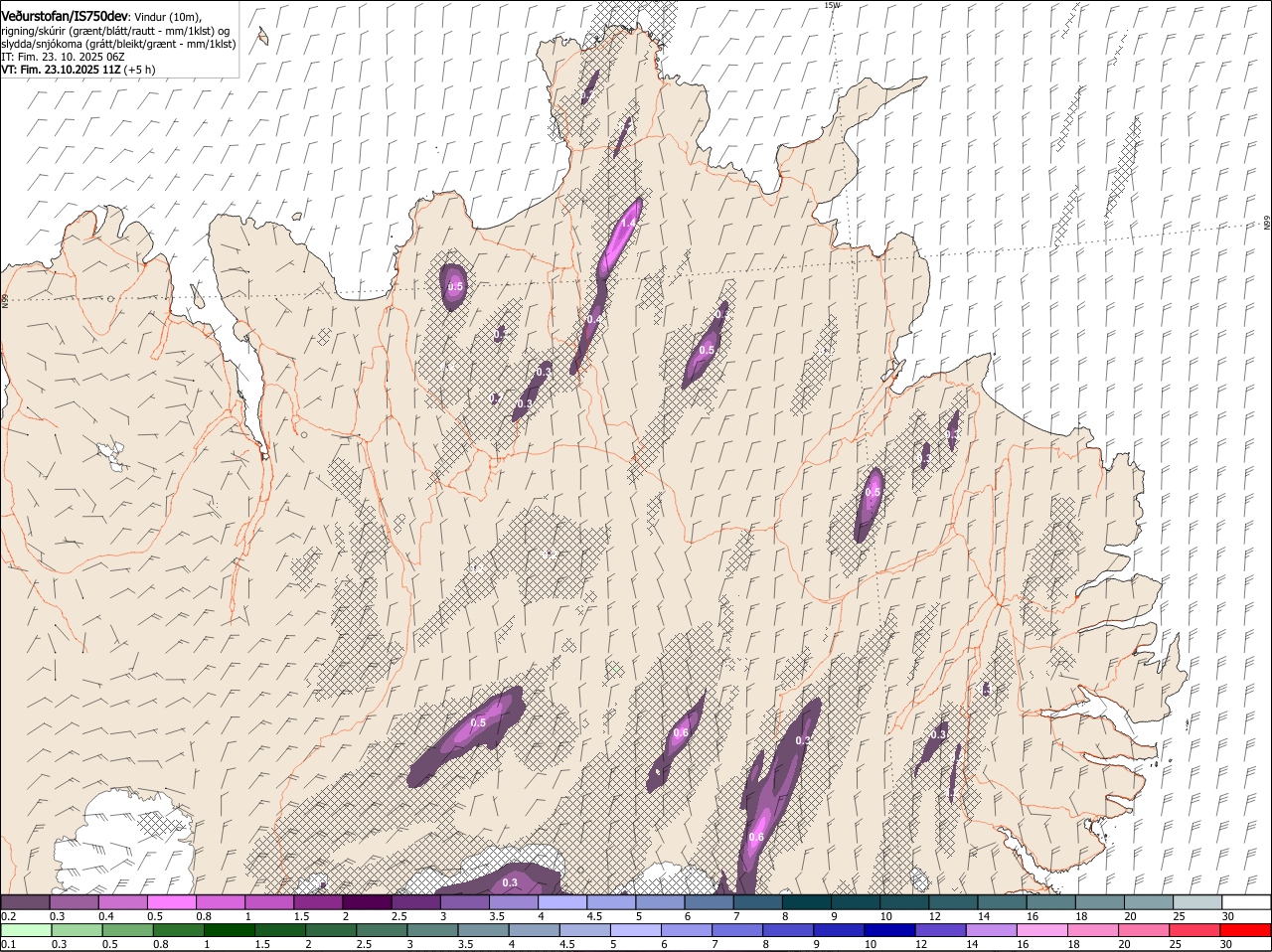This screenshot has height=952, width=1272.
Task: Select the darkest purple swatch labeled 2, upper legend
Action: point(367,901)
